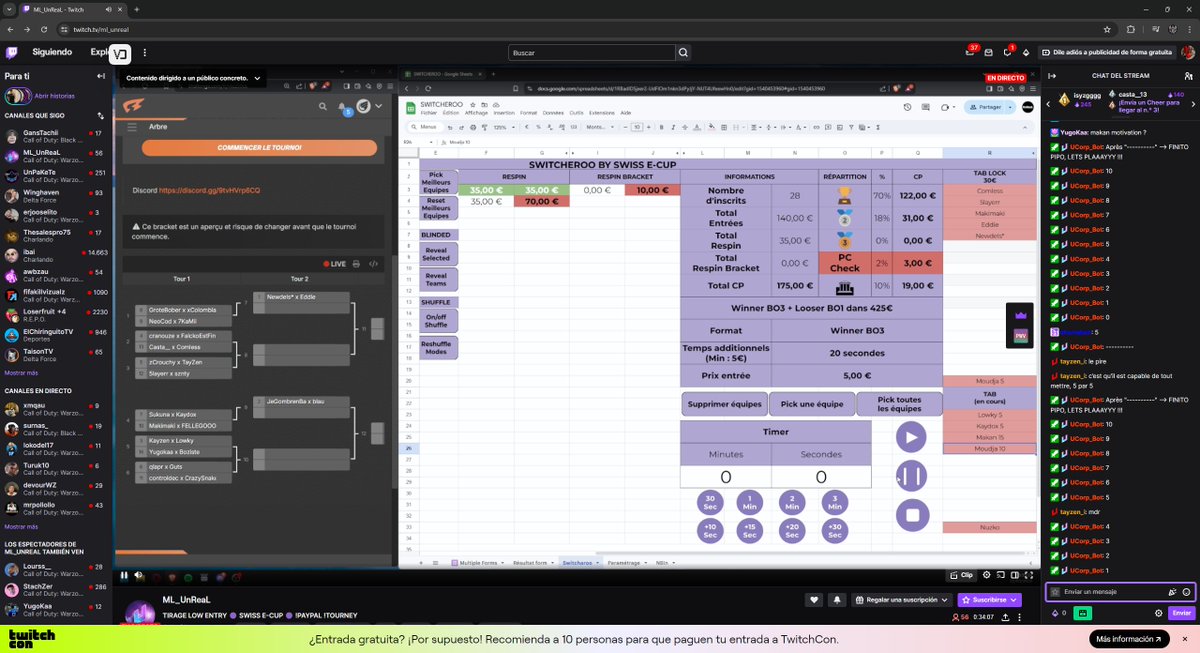The width and height of the screenshot is (1200, 653).
Task: Open chat settings gear beside Enviar
Action: pyautogui.click(x=1158, y=613)
